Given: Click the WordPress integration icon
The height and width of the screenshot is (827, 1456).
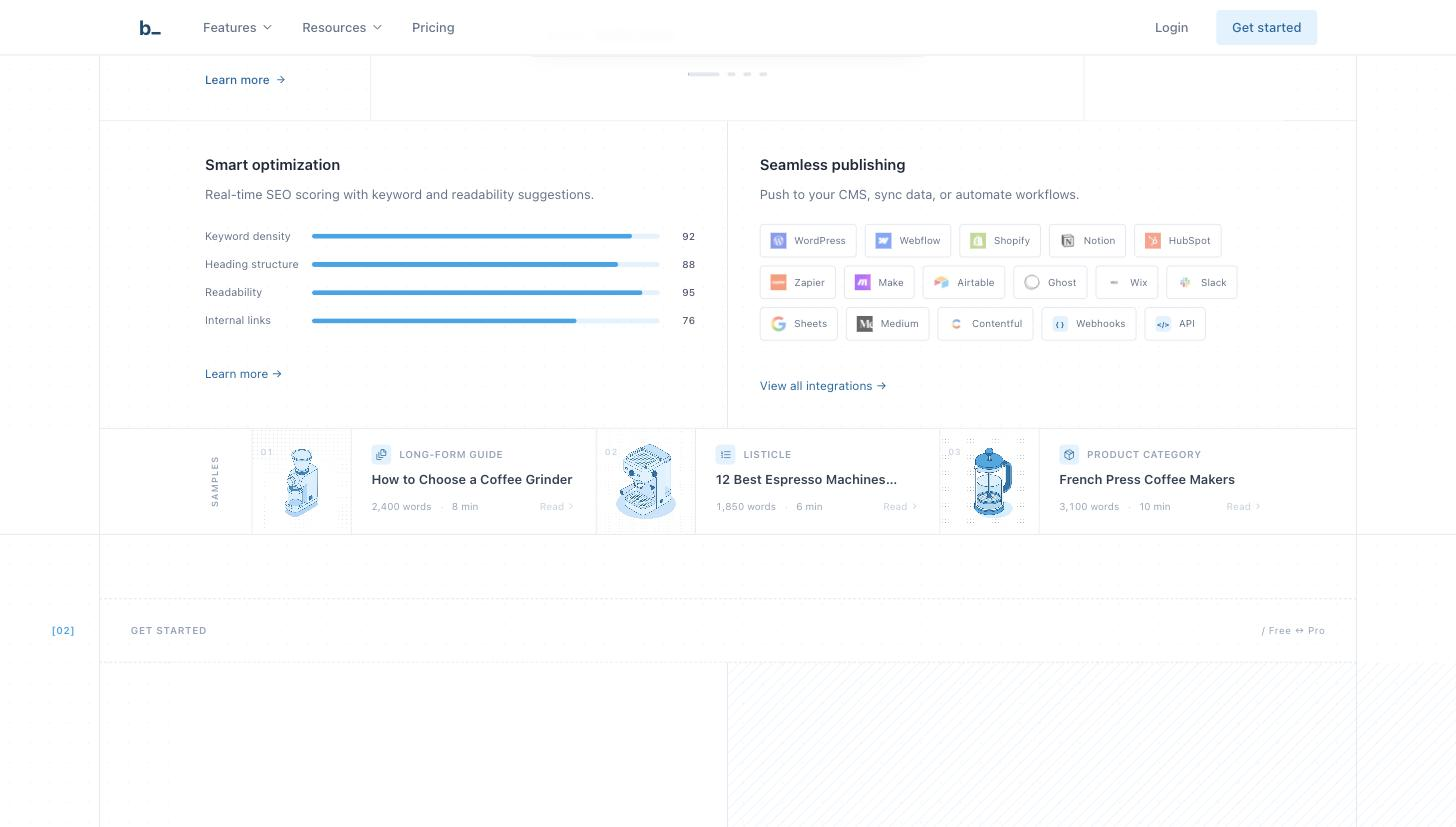Looking at the screenshot, I should click(779, 241).
